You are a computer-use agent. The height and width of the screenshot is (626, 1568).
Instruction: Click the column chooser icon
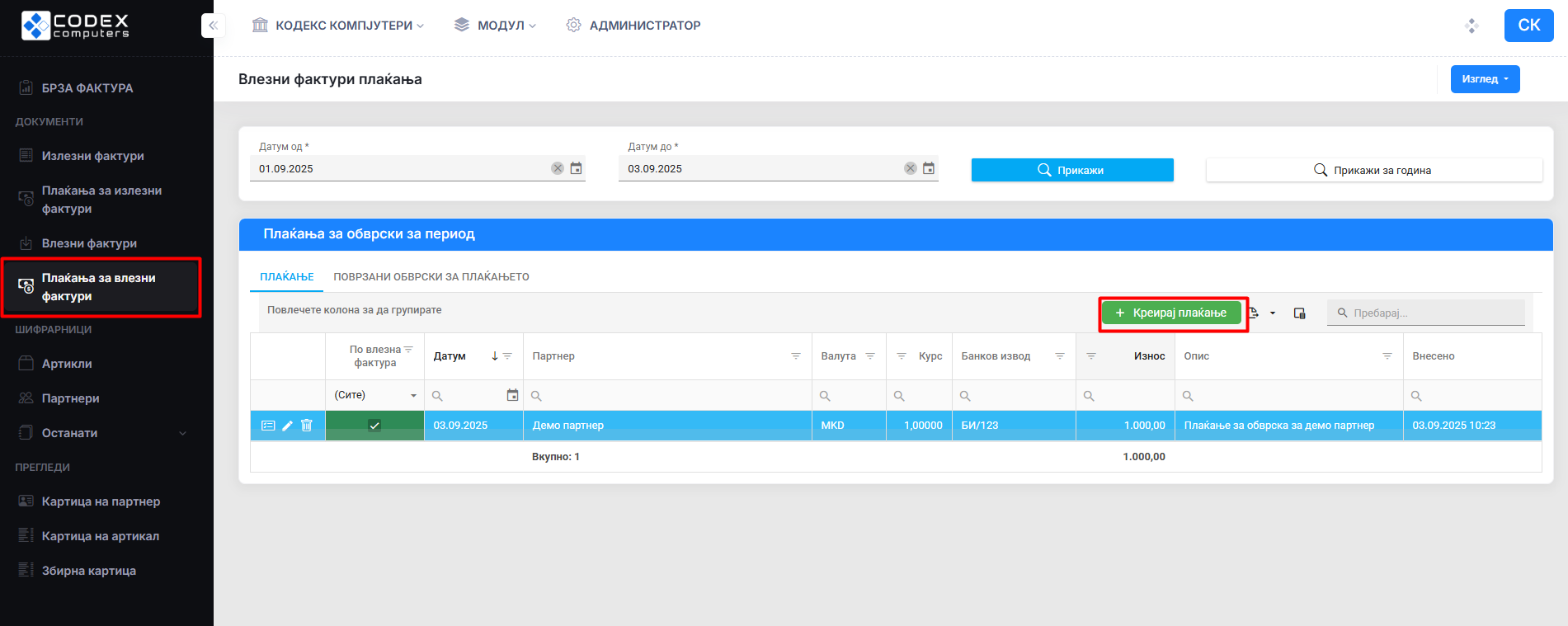[x=1300, y=313]
